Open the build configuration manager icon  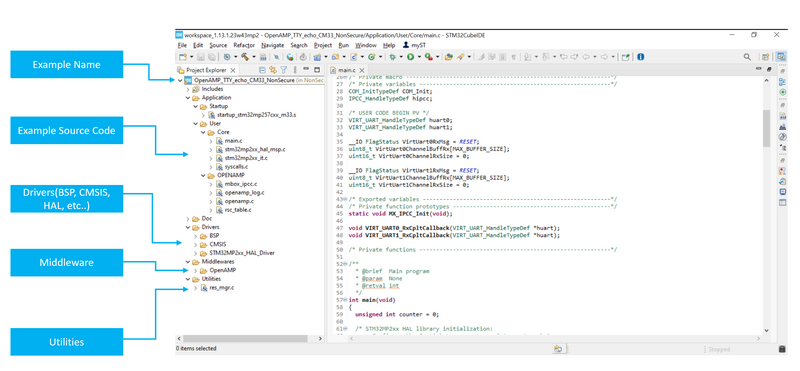coord(227,57)
